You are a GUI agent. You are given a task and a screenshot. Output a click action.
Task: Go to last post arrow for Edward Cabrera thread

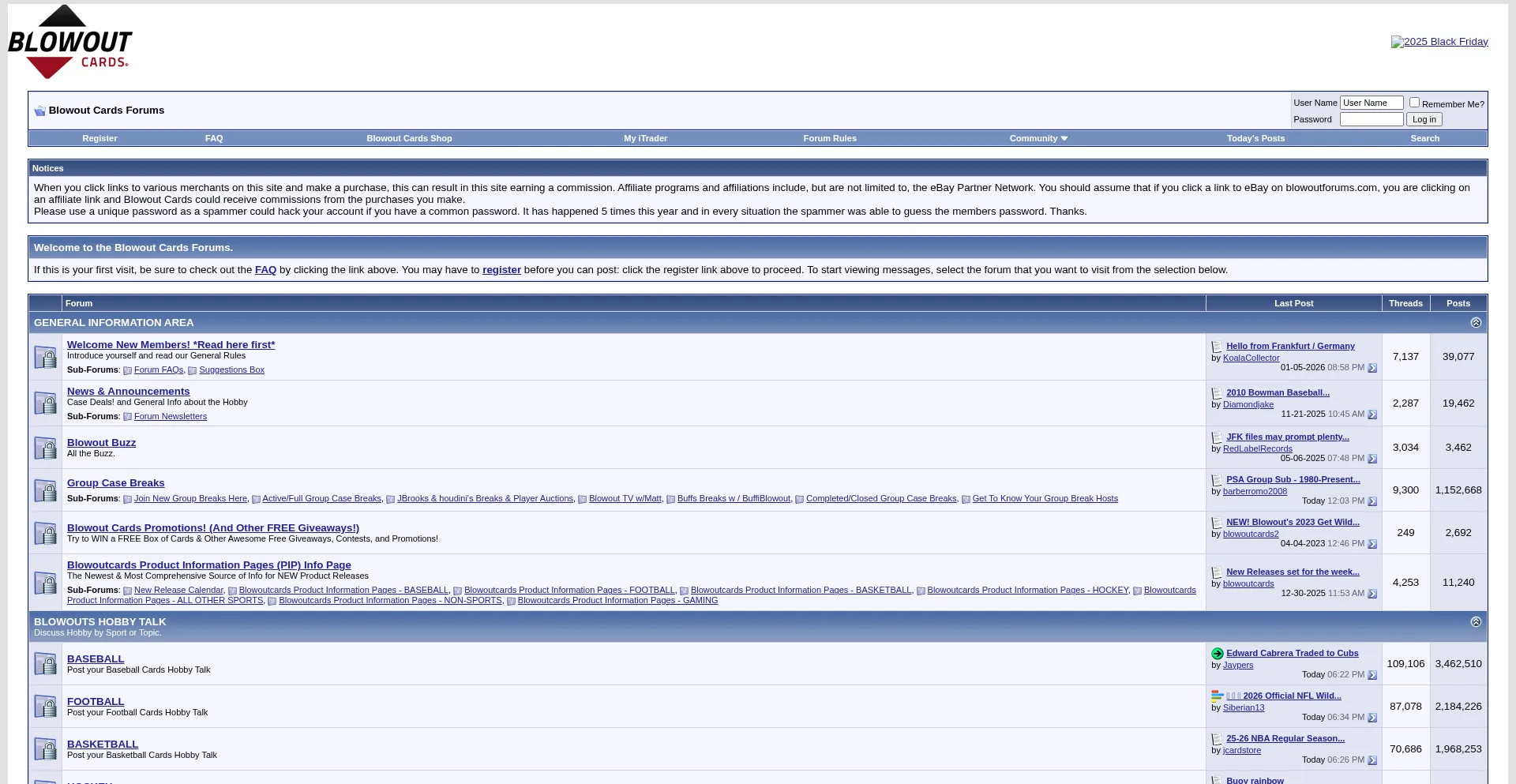1372,675
